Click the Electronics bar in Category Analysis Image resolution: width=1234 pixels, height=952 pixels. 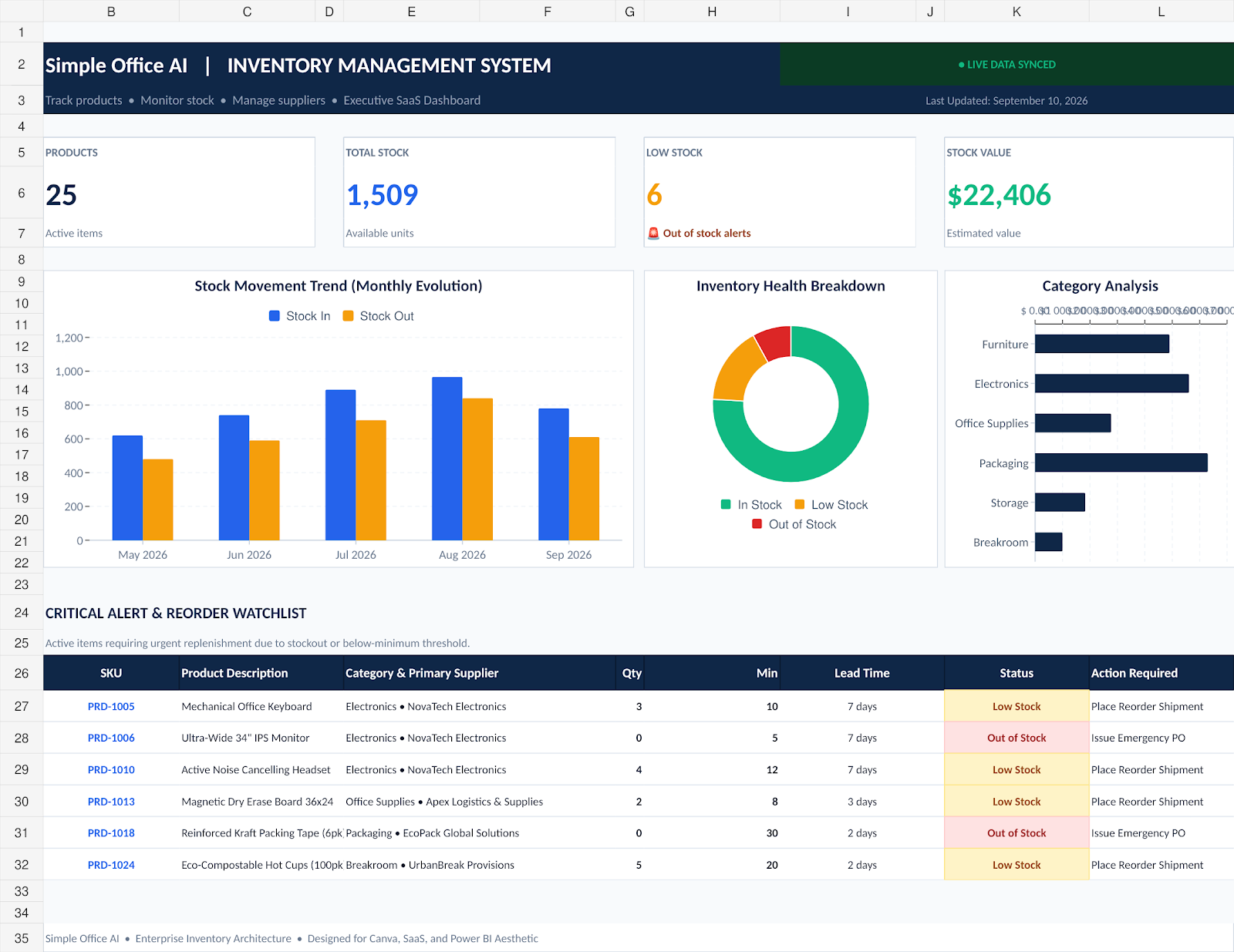(x=1111, y=383)
